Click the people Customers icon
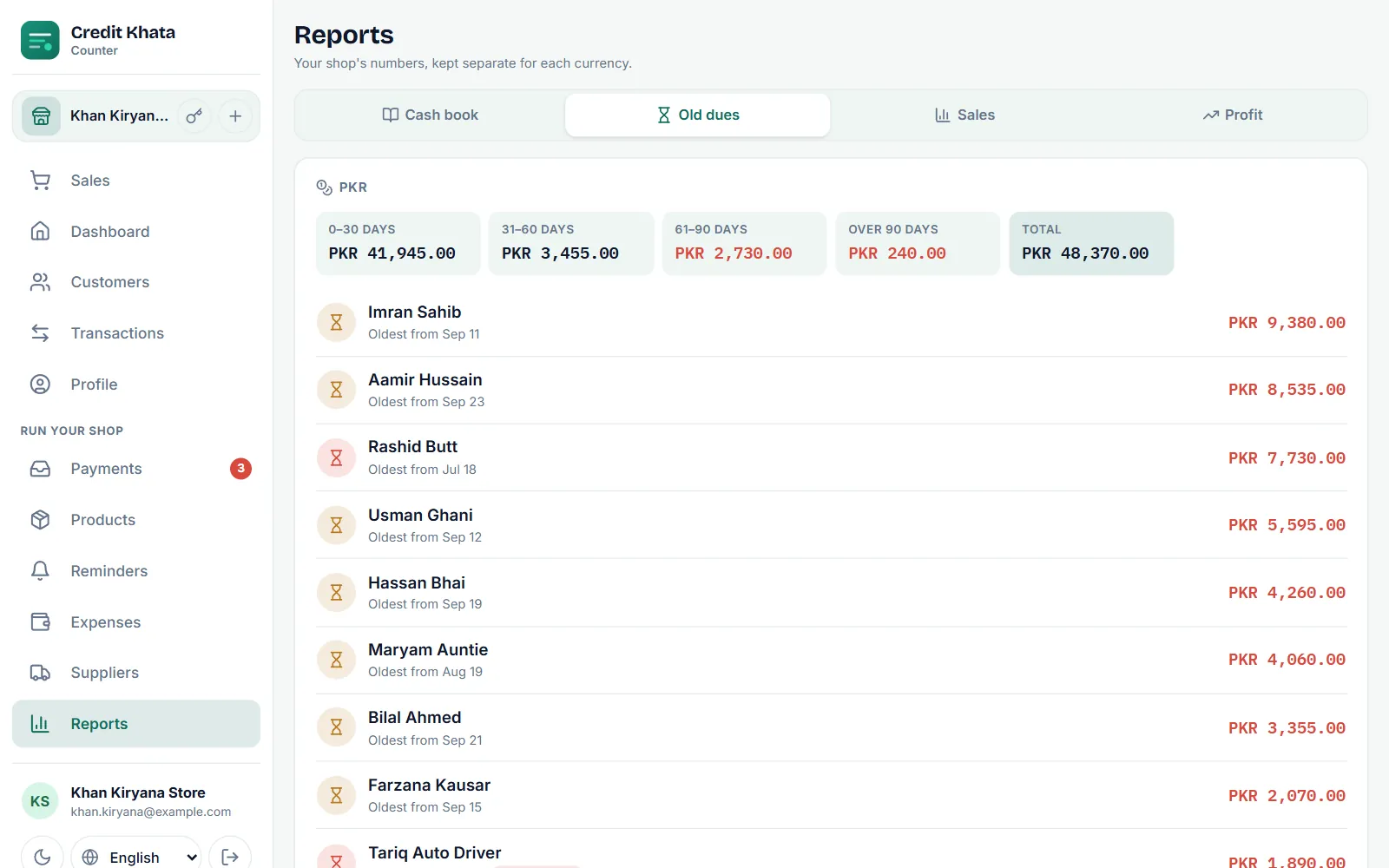Viewport: 1389px width, 868px height. coord(40,282)
